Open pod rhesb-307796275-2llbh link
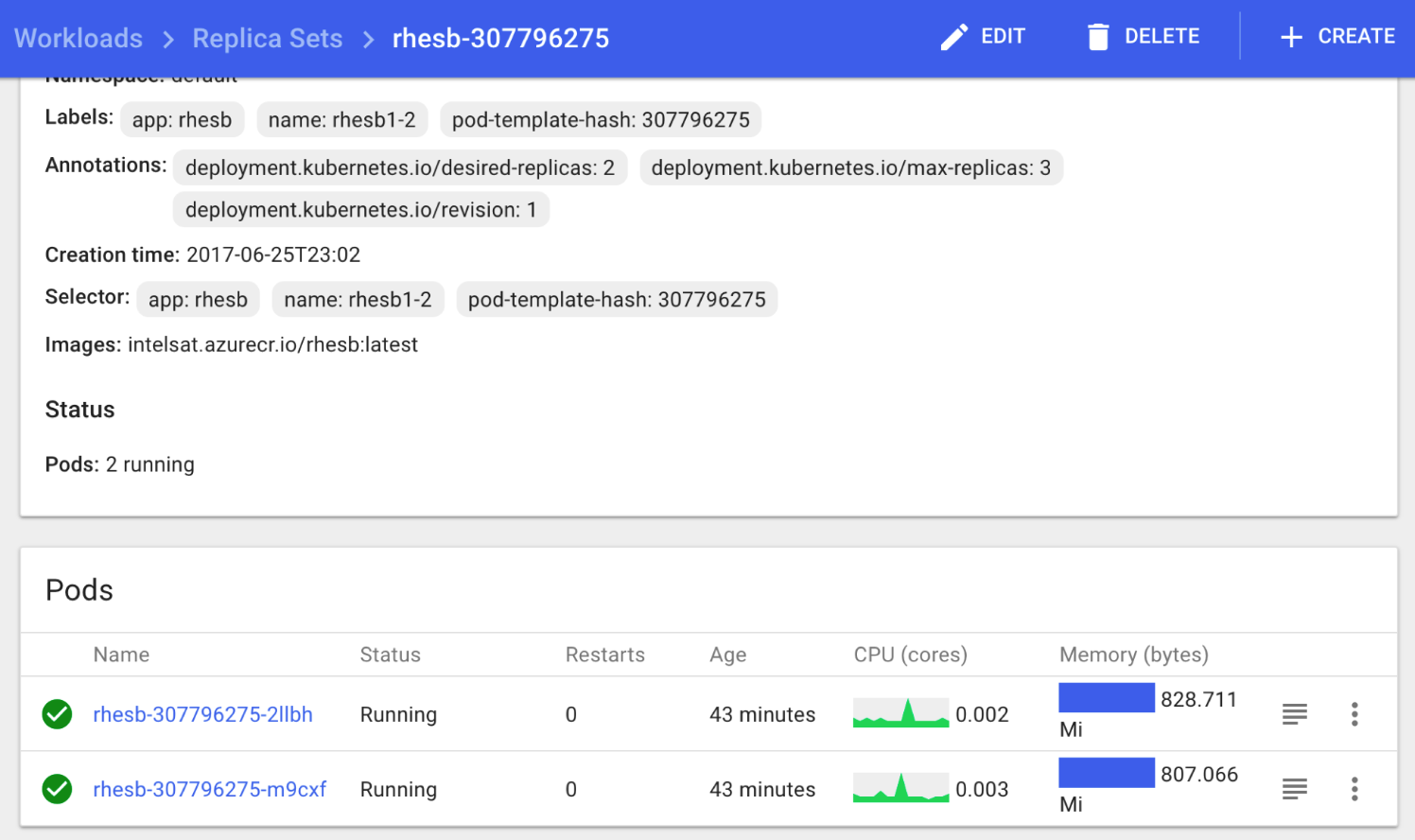Screen dimensions: 1415x840 (x=202, y=714)
